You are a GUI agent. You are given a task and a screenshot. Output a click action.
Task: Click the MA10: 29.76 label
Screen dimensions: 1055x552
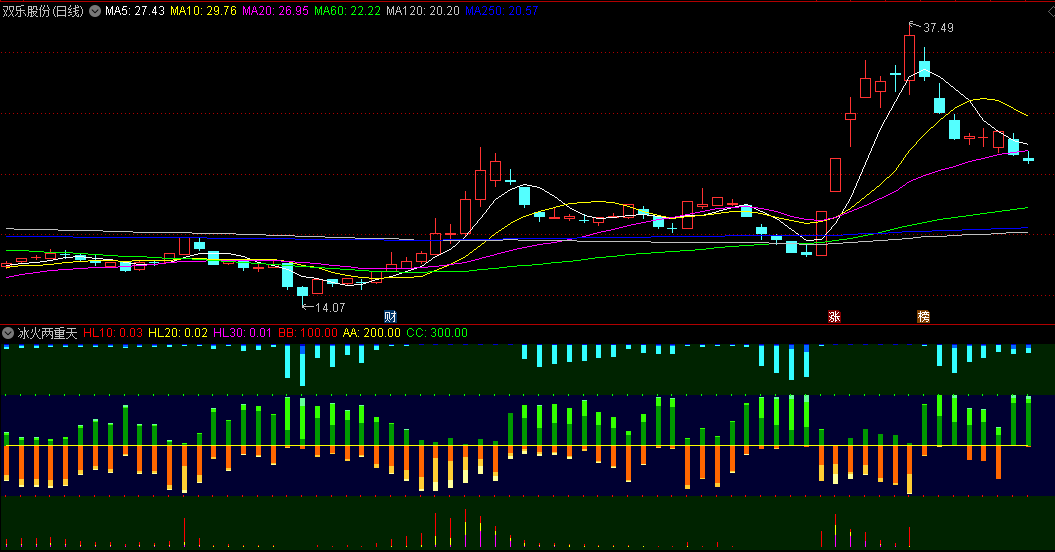(203, 11)
